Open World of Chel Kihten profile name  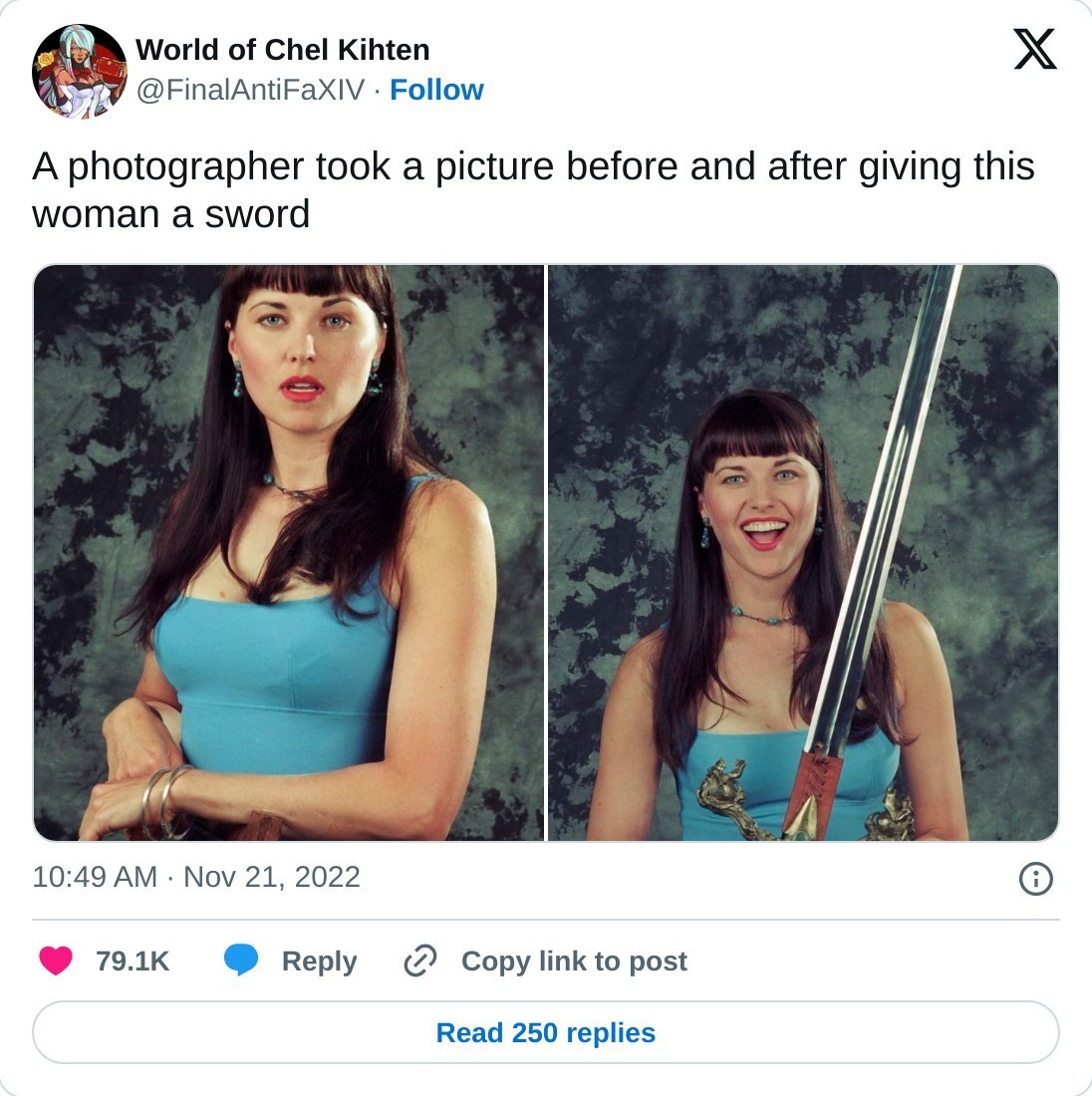pos(282,51)
